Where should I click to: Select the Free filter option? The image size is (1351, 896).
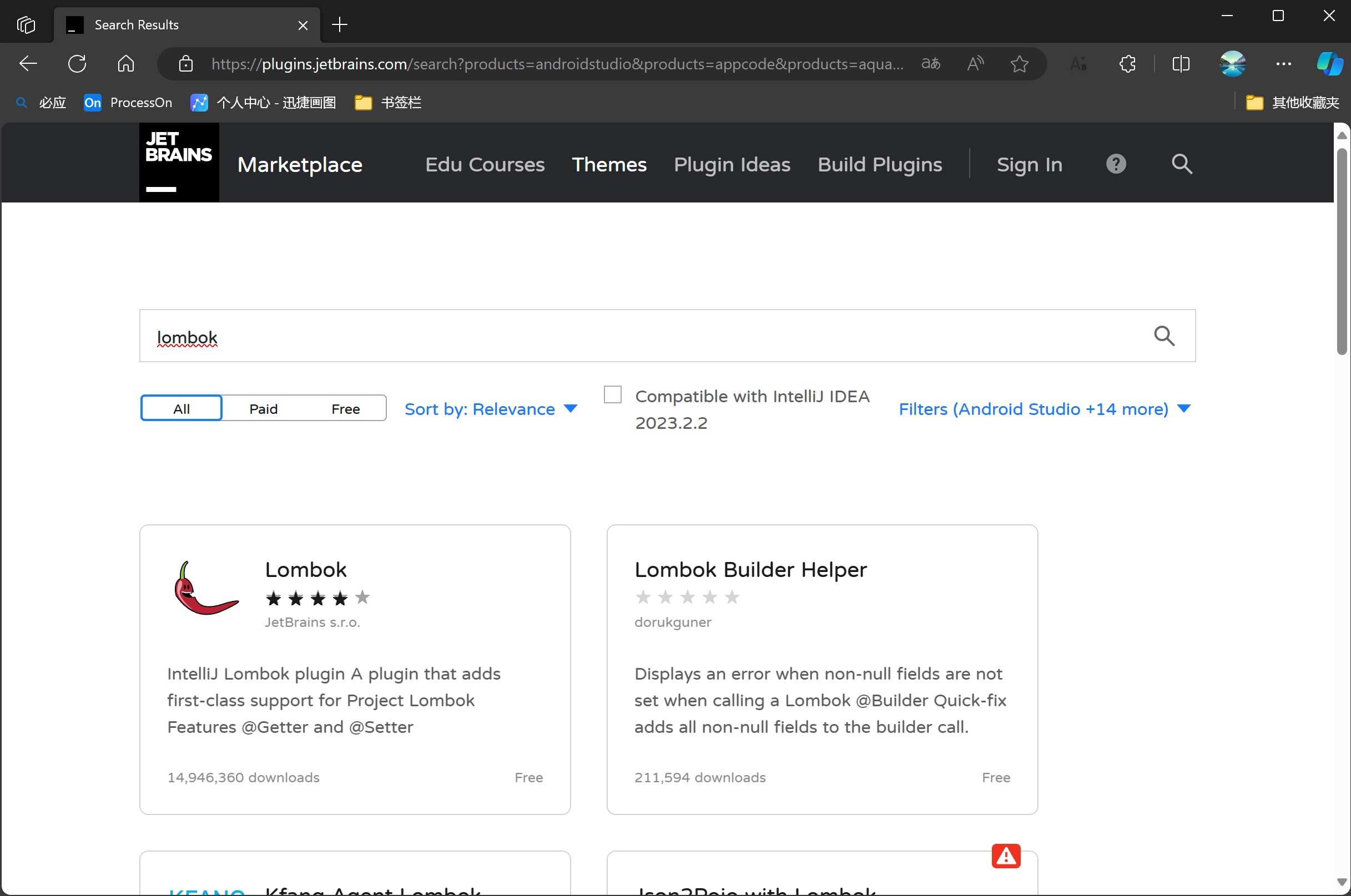345,408
